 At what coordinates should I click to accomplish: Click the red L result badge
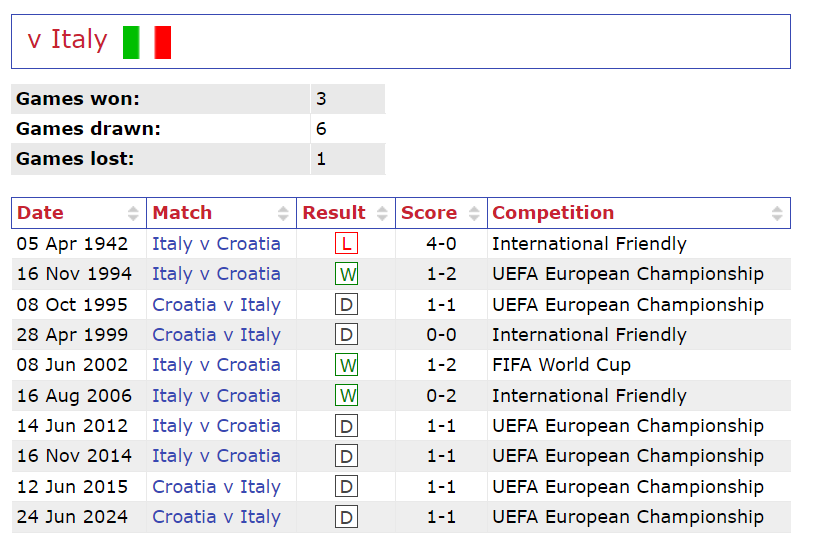(346, 244)
